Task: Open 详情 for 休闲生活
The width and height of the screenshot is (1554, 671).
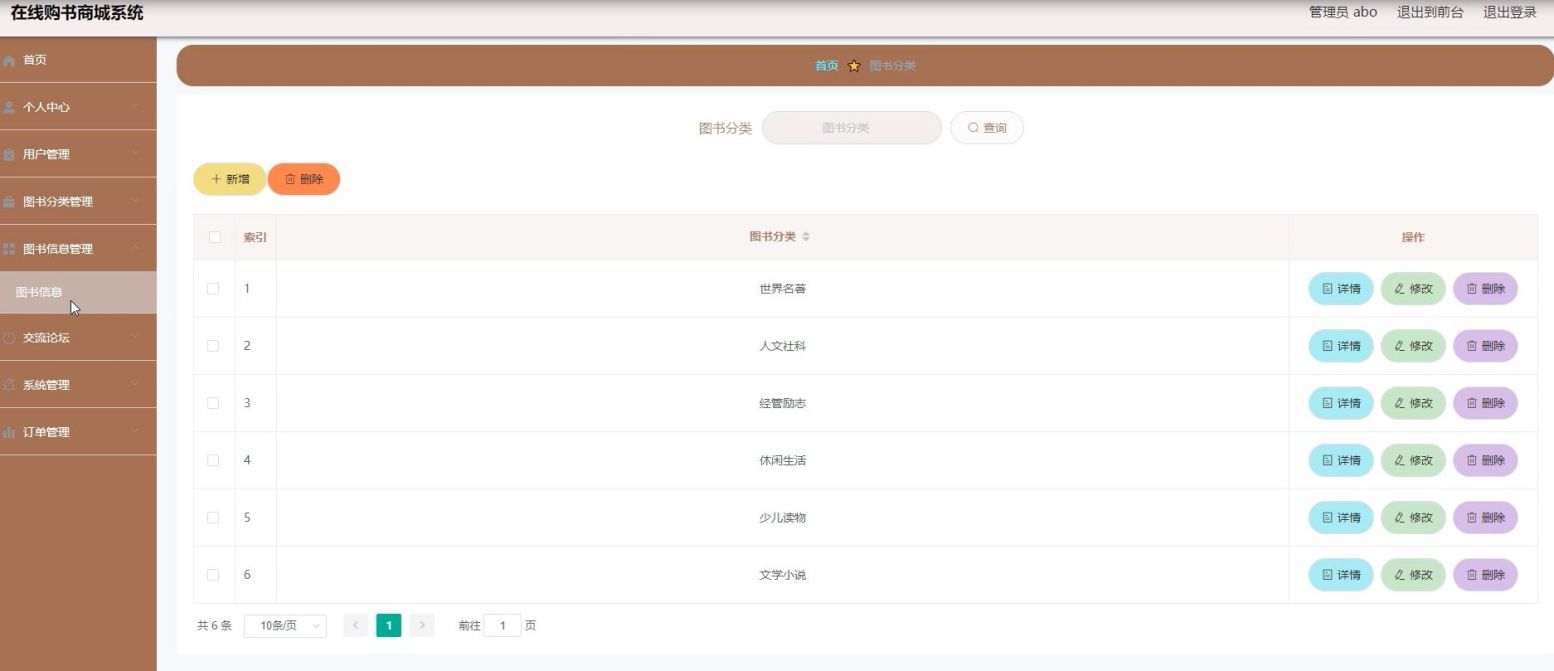Action: tap(1341, 460)
